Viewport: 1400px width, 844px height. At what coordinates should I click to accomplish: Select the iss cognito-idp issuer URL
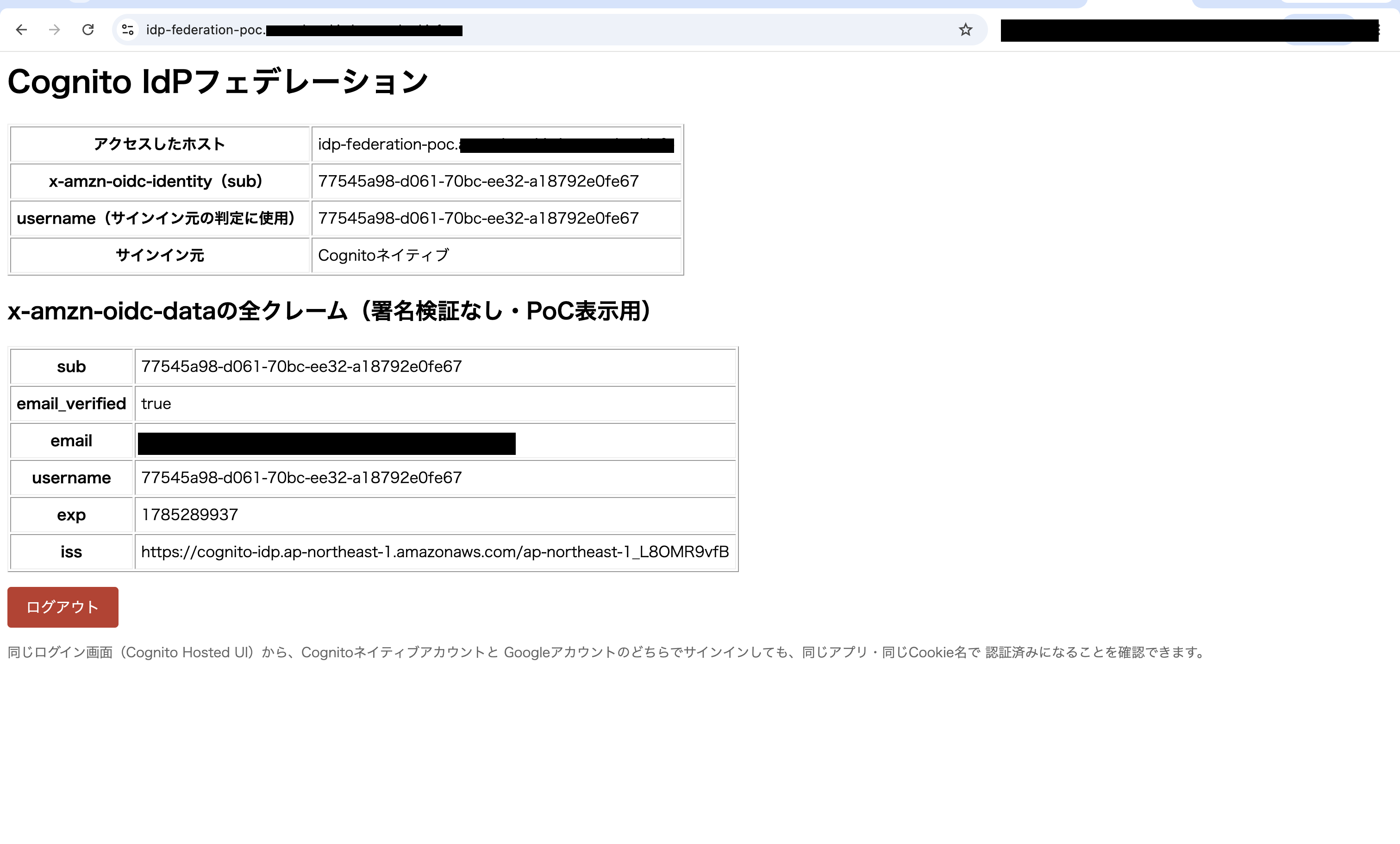point(435,552)
